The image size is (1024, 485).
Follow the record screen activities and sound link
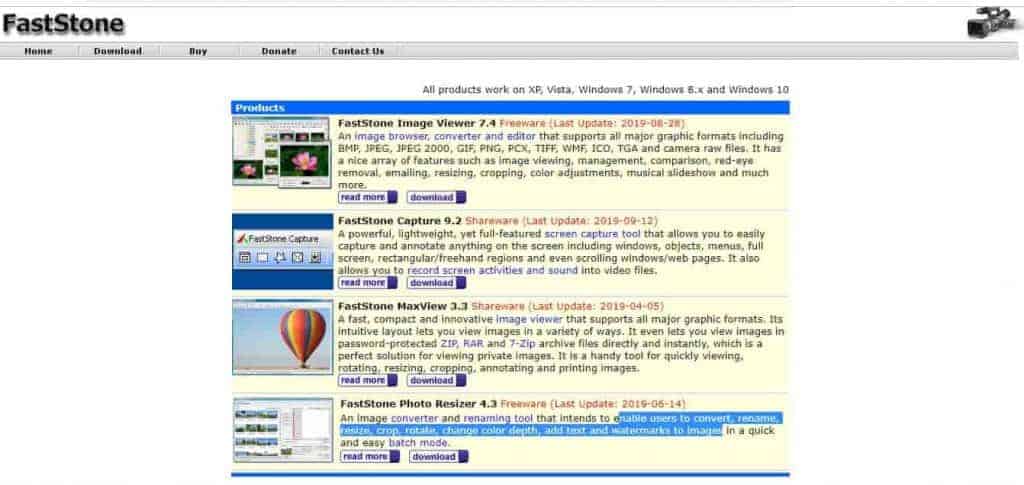[x=492, y=270]
